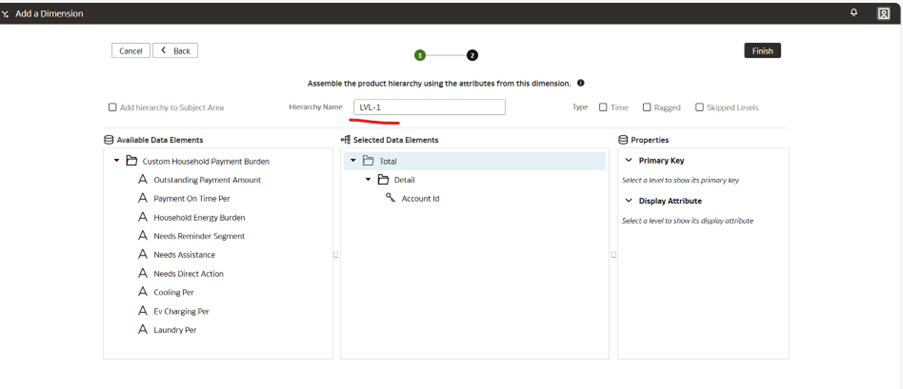The height and width of the screenshot is (389, 903).
Task: Click the Total folder icon
Action: coord(368,161)
